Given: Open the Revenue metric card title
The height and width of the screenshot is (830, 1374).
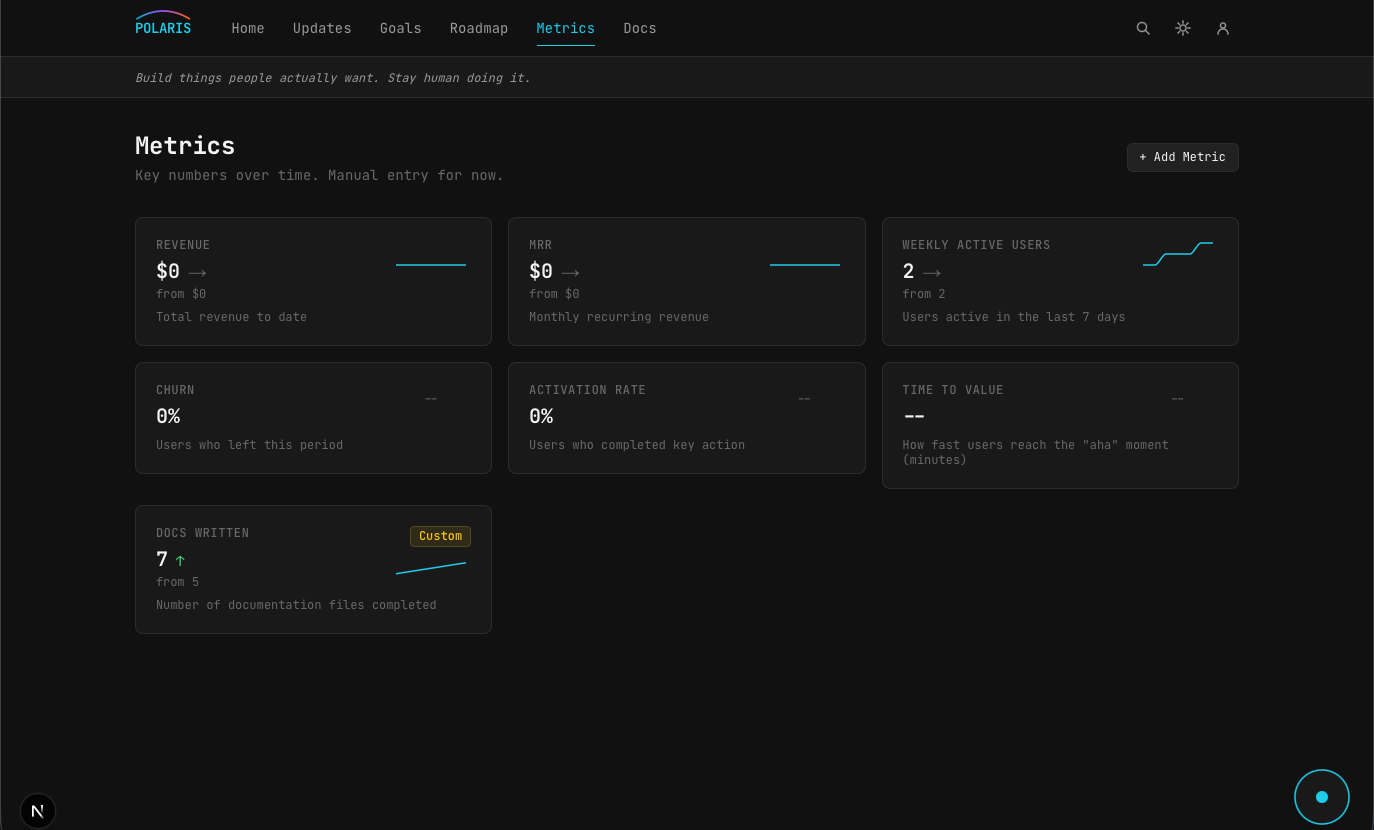Looking at the screenshot, I should point(183,245).
